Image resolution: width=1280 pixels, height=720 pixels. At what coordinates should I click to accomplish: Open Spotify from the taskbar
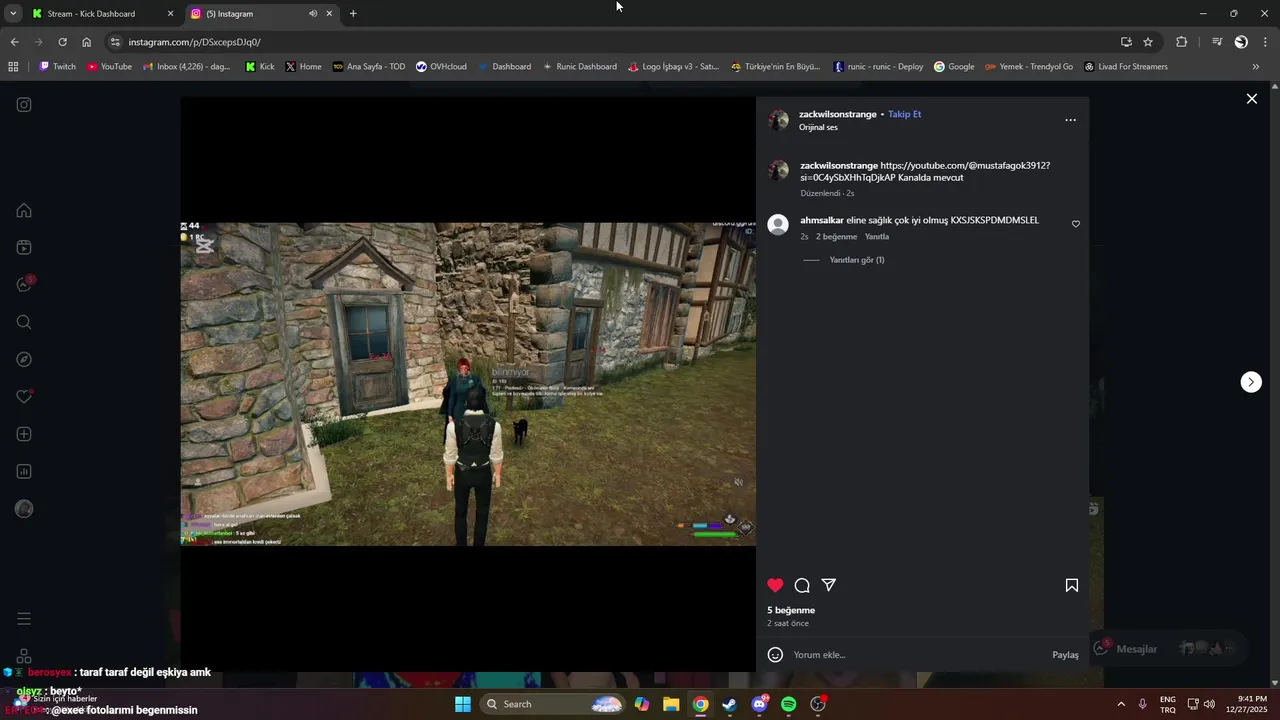788,704
